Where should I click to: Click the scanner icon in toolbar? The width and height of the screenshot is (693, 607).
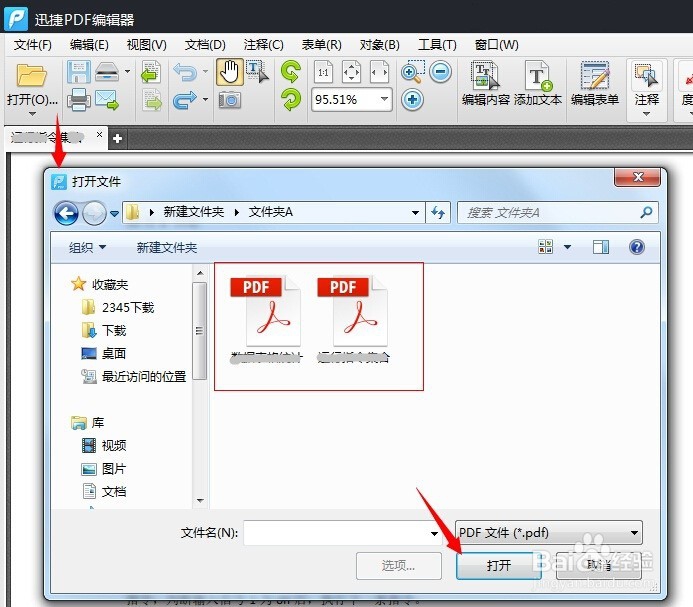107,72
